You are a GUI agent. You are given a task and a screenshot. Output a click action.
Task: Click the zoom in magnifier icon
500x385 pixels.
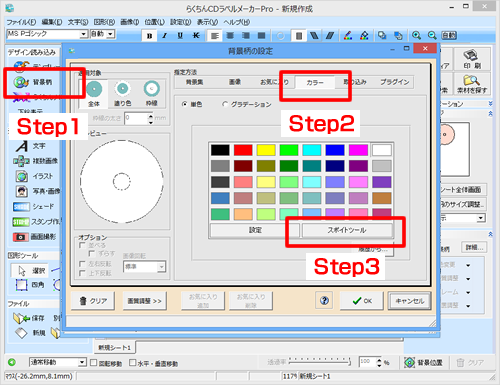tap(416, 35)
